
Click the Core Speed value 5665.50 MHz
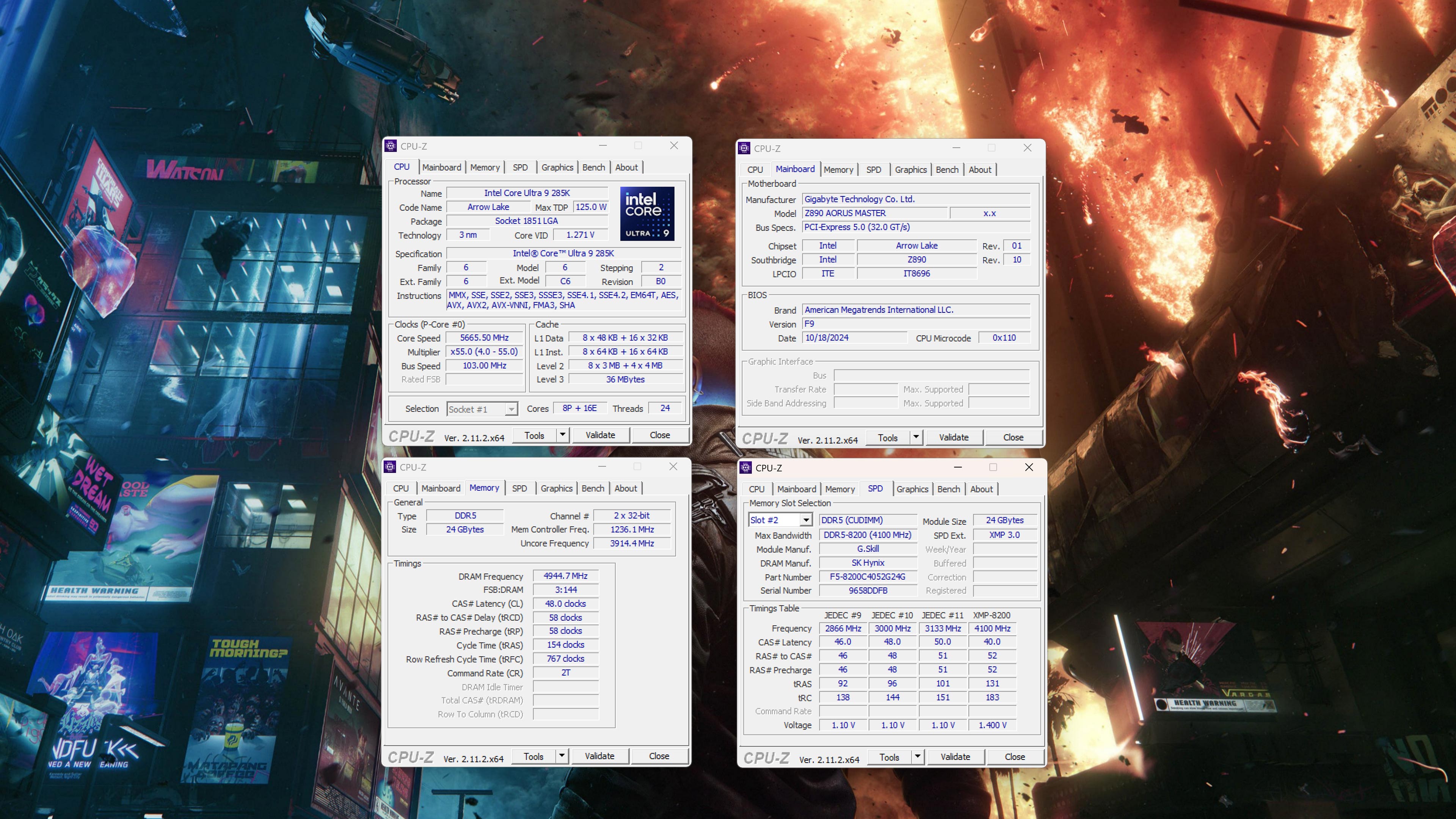coord(485,337)
